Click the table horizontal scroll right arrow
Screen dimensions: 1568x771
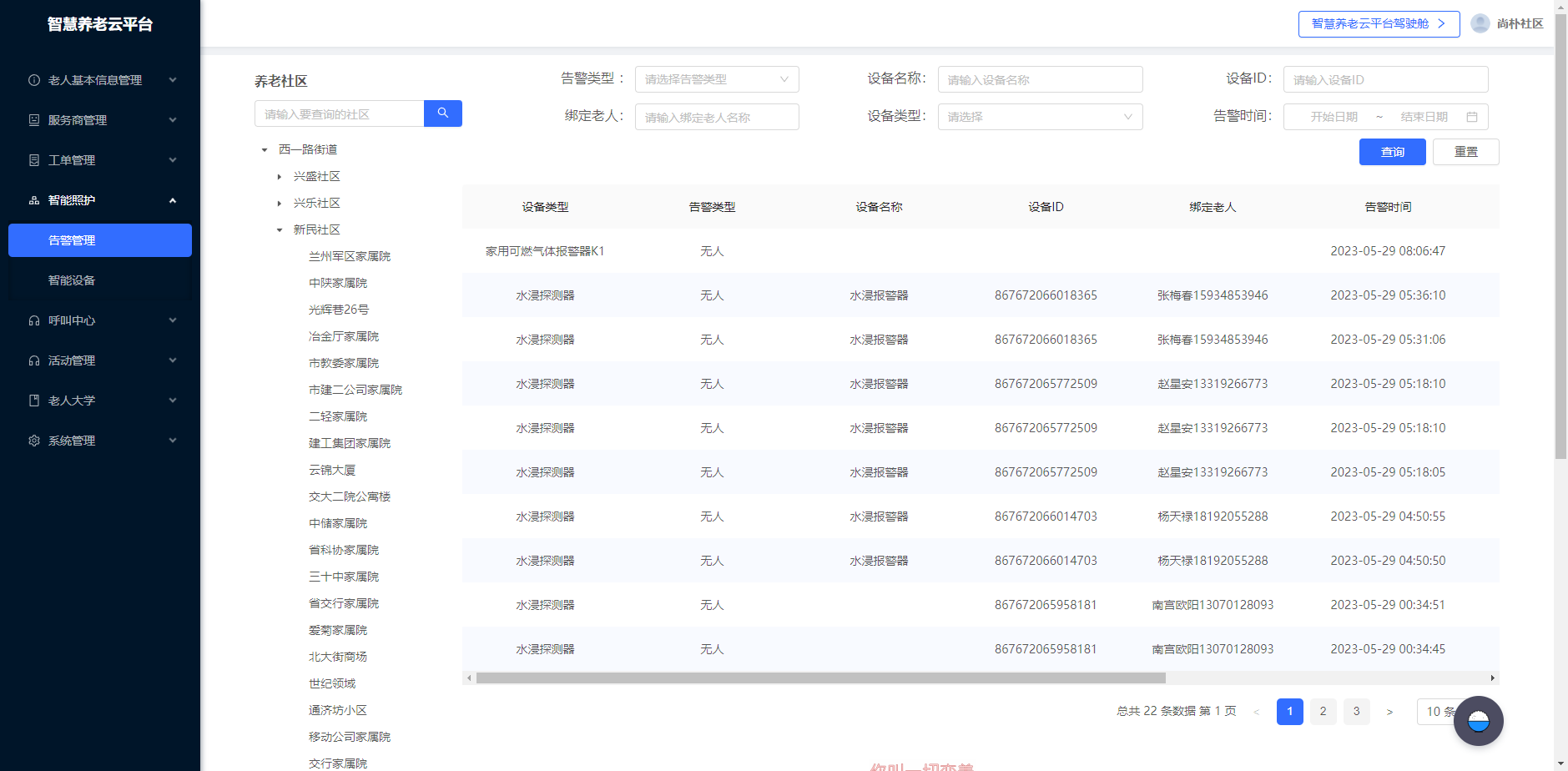[1493, 678]
